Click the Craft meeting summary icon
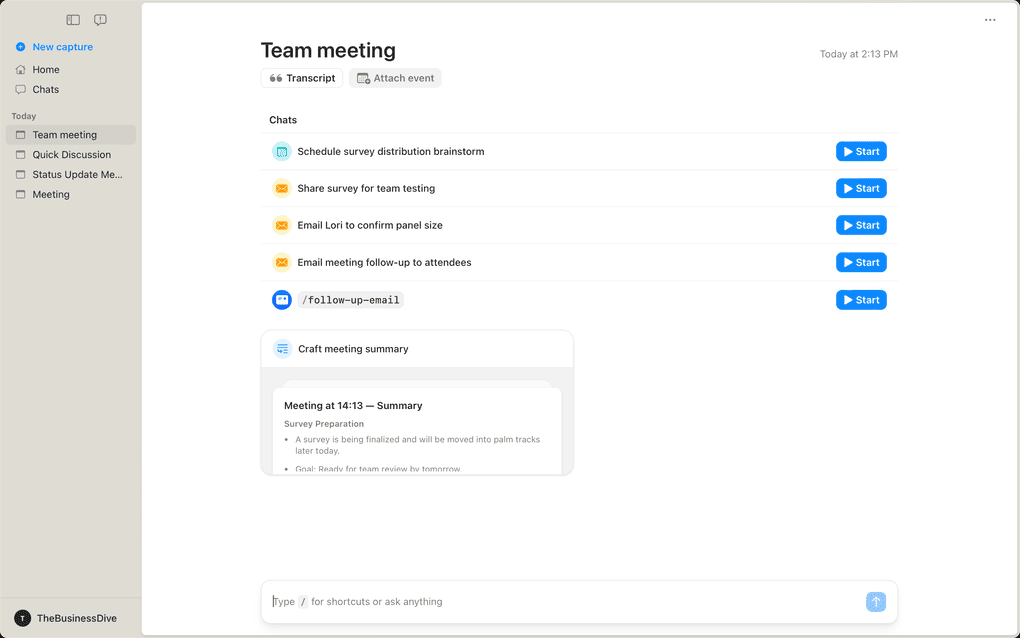 tap(282, 349)
